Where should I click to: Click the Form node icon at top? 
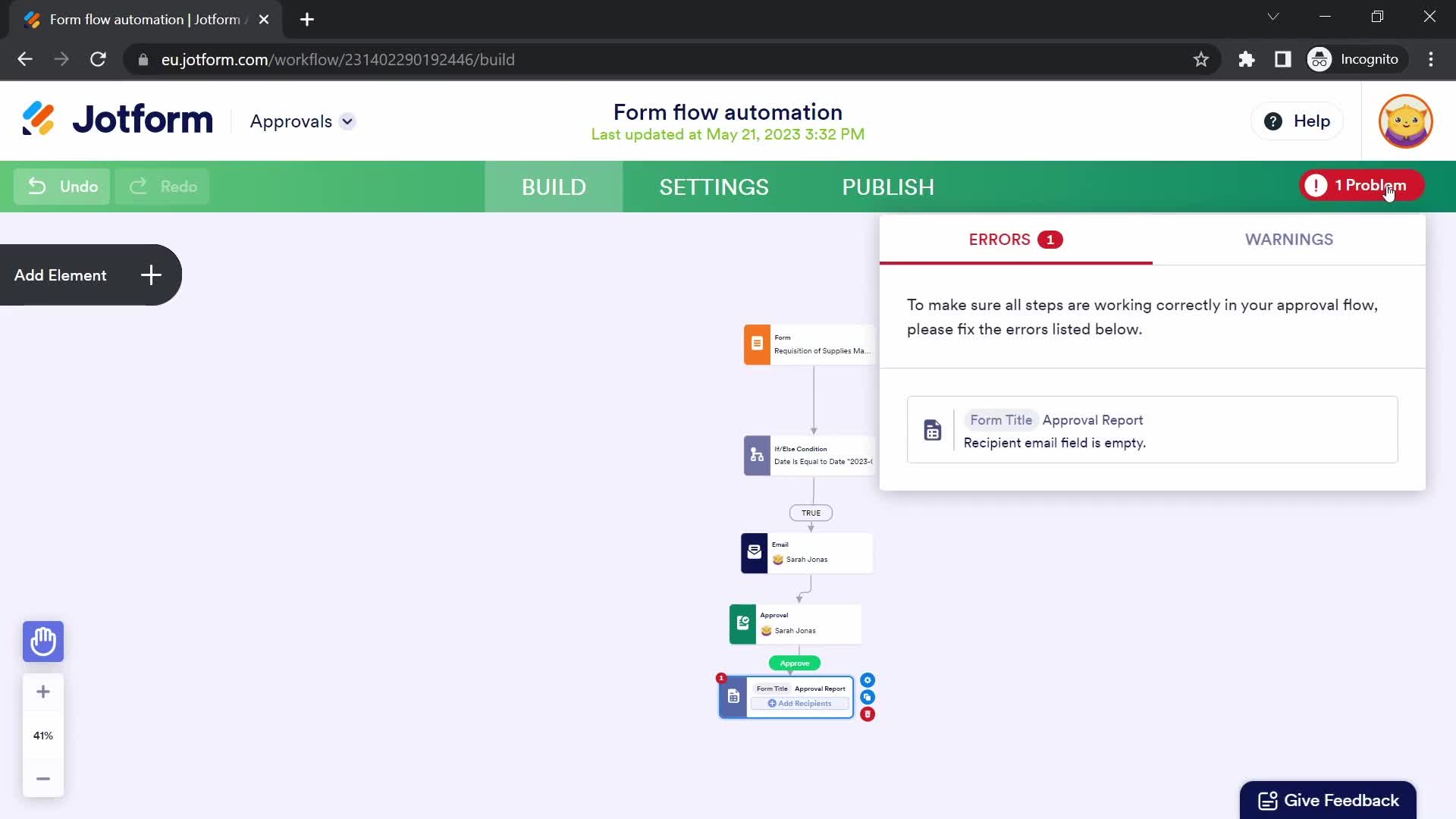point(758,344)
